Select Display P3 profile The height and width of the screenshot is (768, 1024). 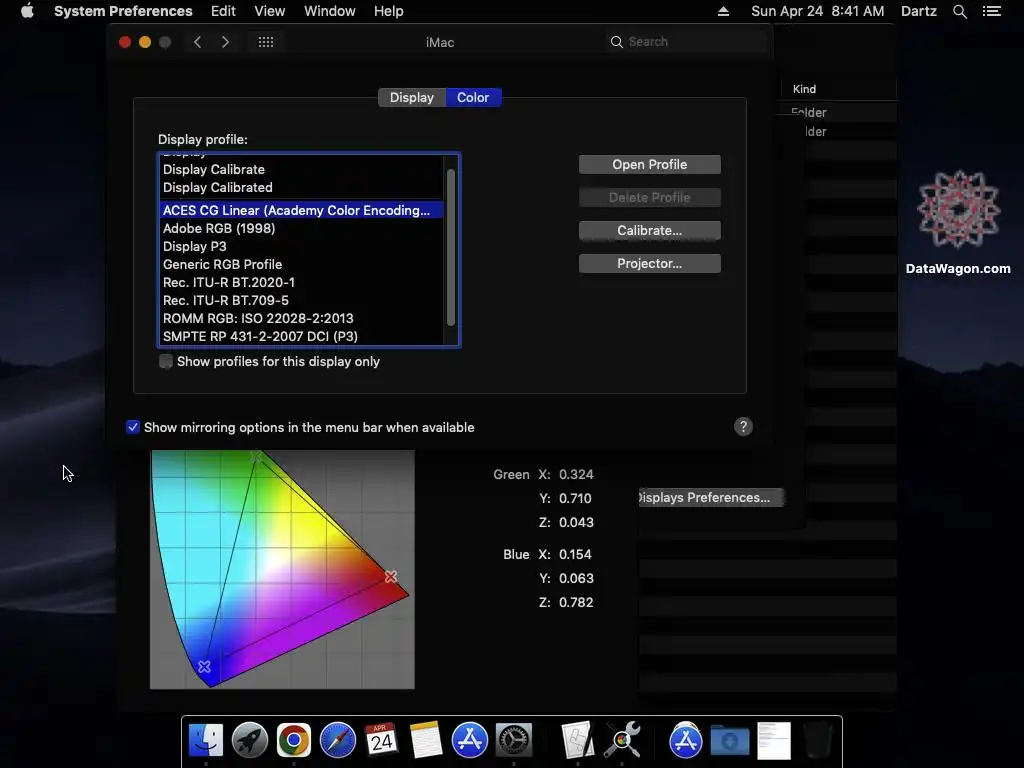click(x=302, y=246)
